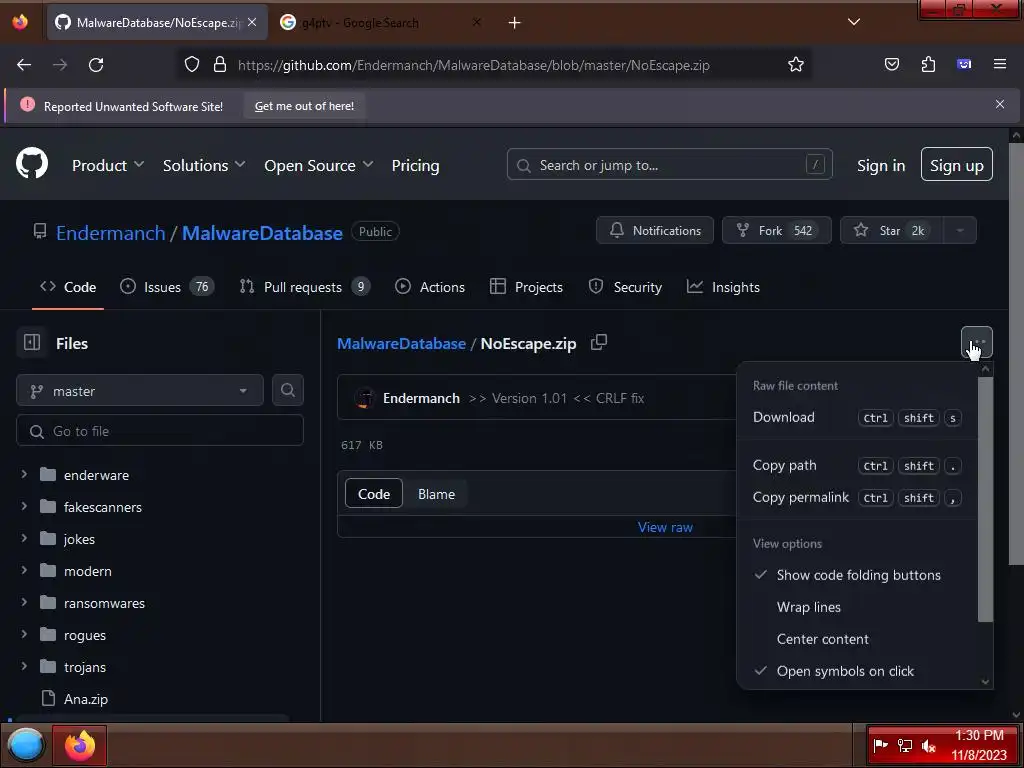1024x768 pixels.
Task: Open the Open Source dropdown menu
Action: (x=319, y=165)
